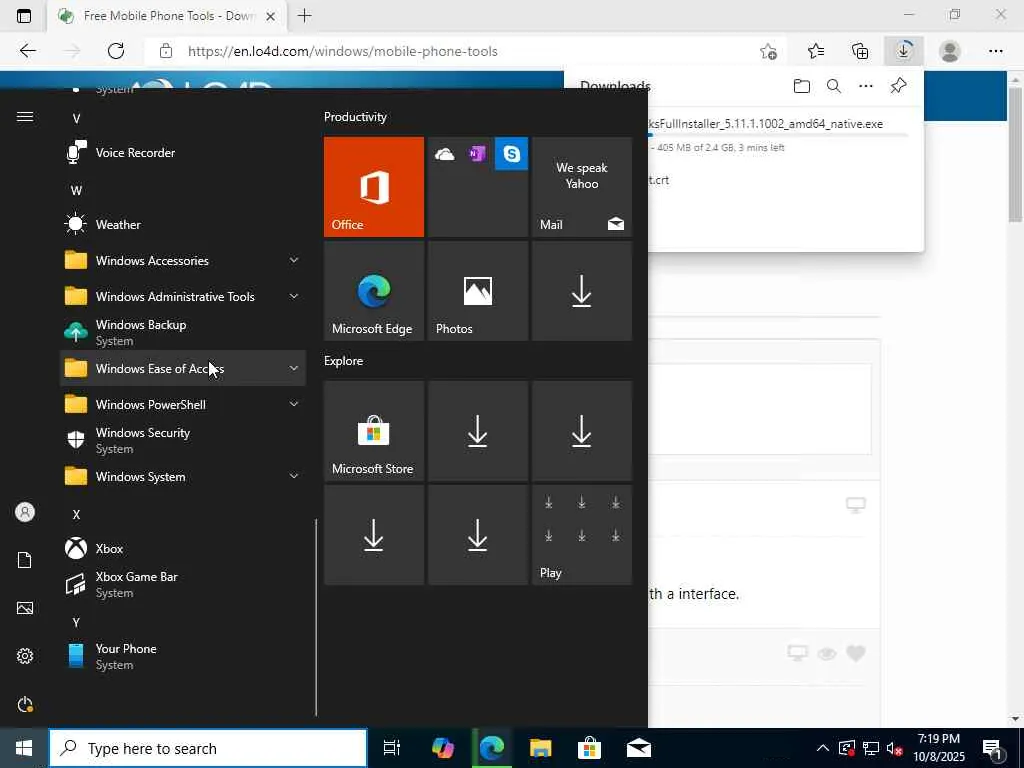The height and width of the screenshot is (768, 1024).
Task: Pin the Downloads panel
Action: pyautogui.click(x=899, y=86)
